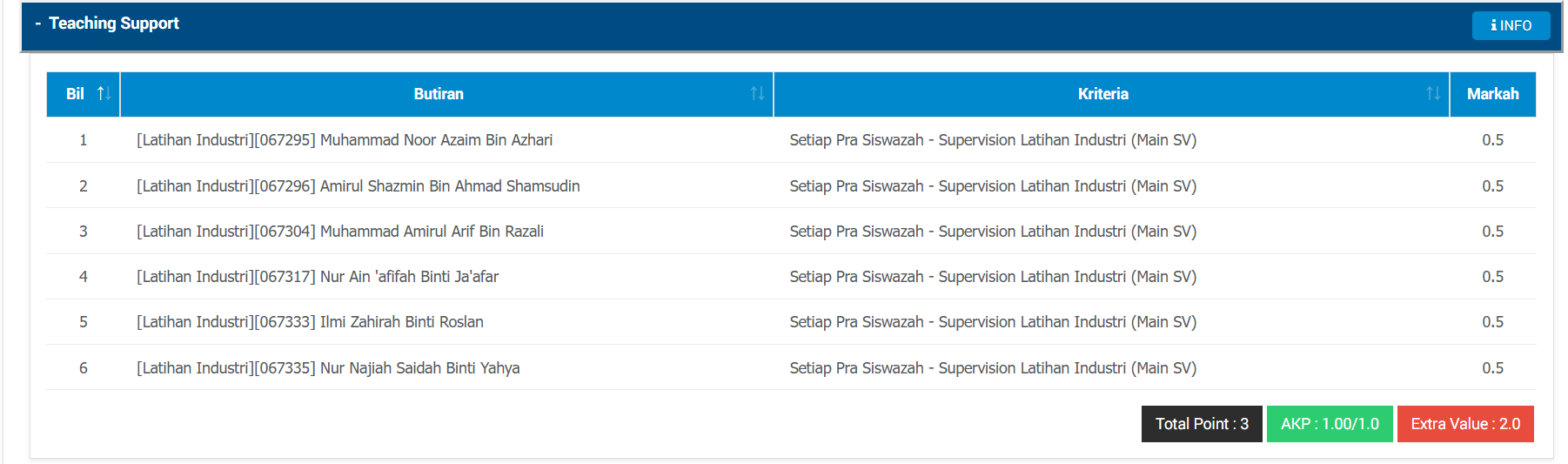Sort the Butiran column

757,93
